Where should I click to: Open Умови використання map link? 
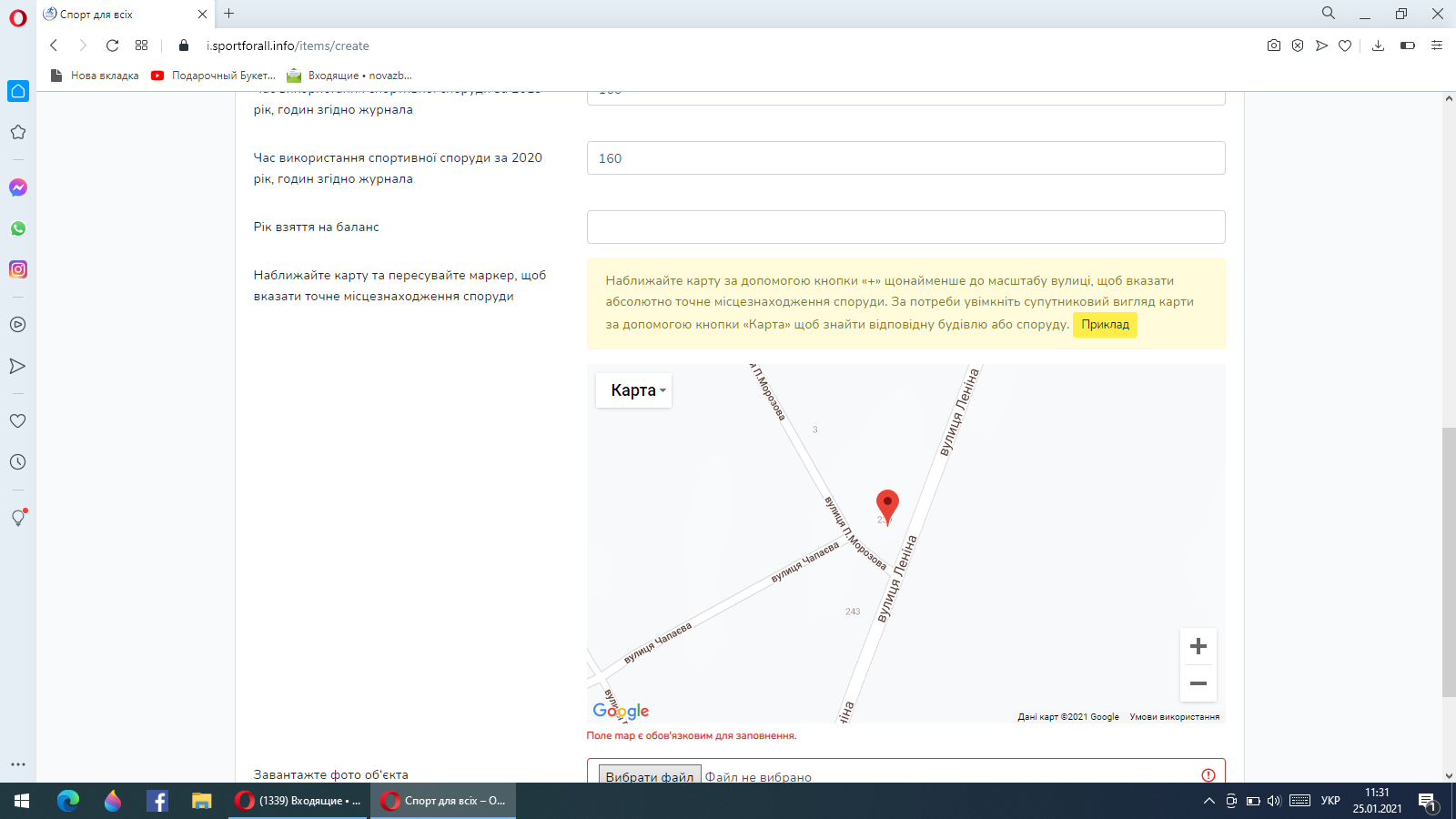pos(1174,717)
